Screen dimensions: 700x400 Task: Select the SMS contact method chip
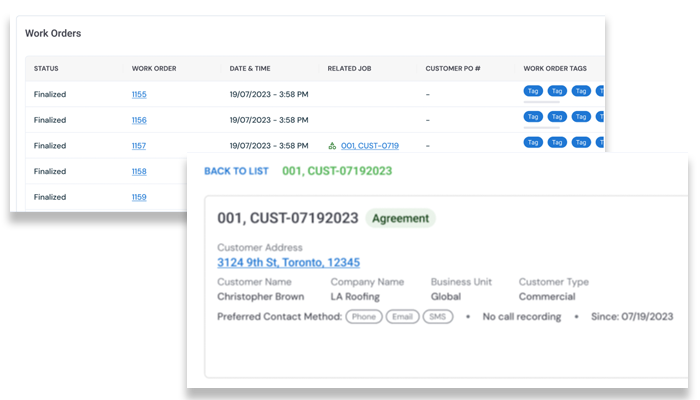(437, 317)
